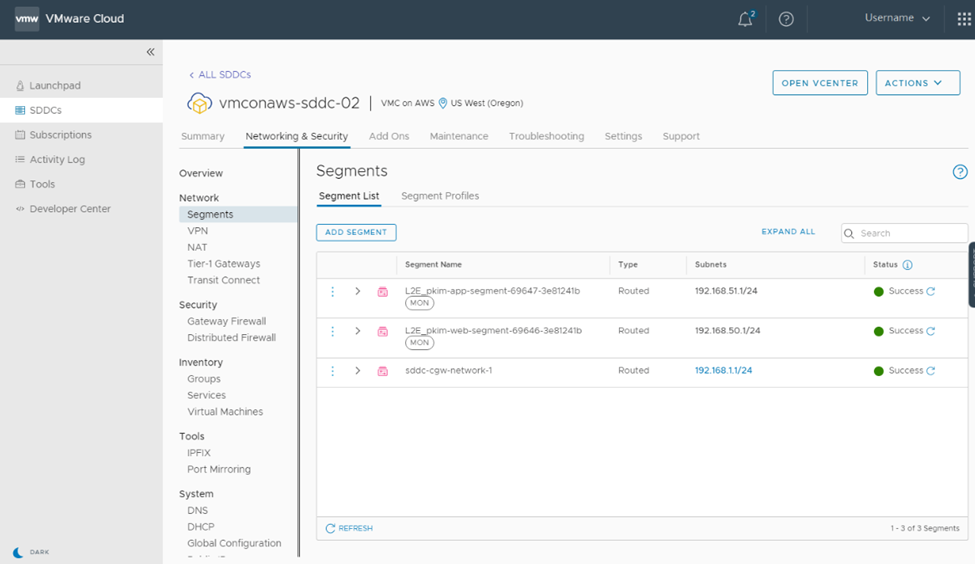
Task: Open the Troubleshooting tab
Action: (547, 136)
